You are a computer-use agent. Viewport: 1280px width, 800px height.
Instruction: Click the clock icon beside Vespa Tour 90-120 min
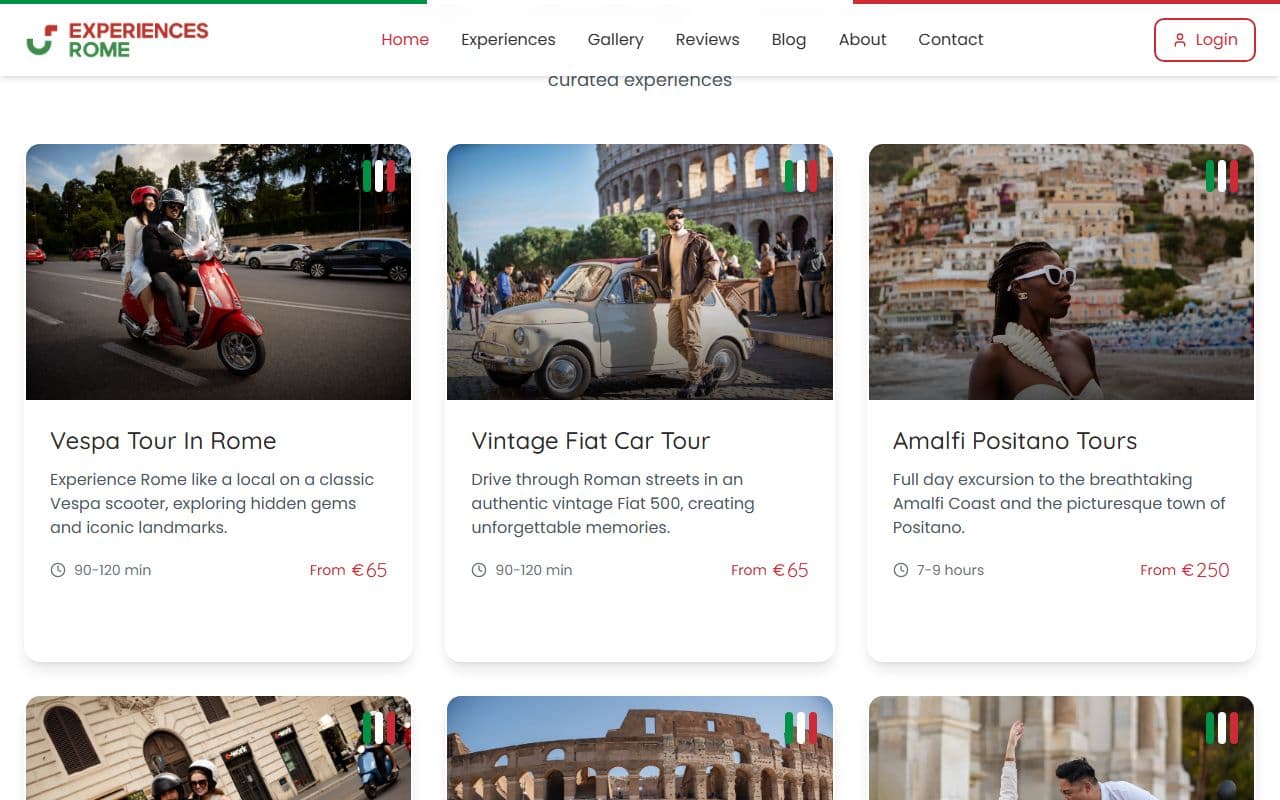point(58,570)
